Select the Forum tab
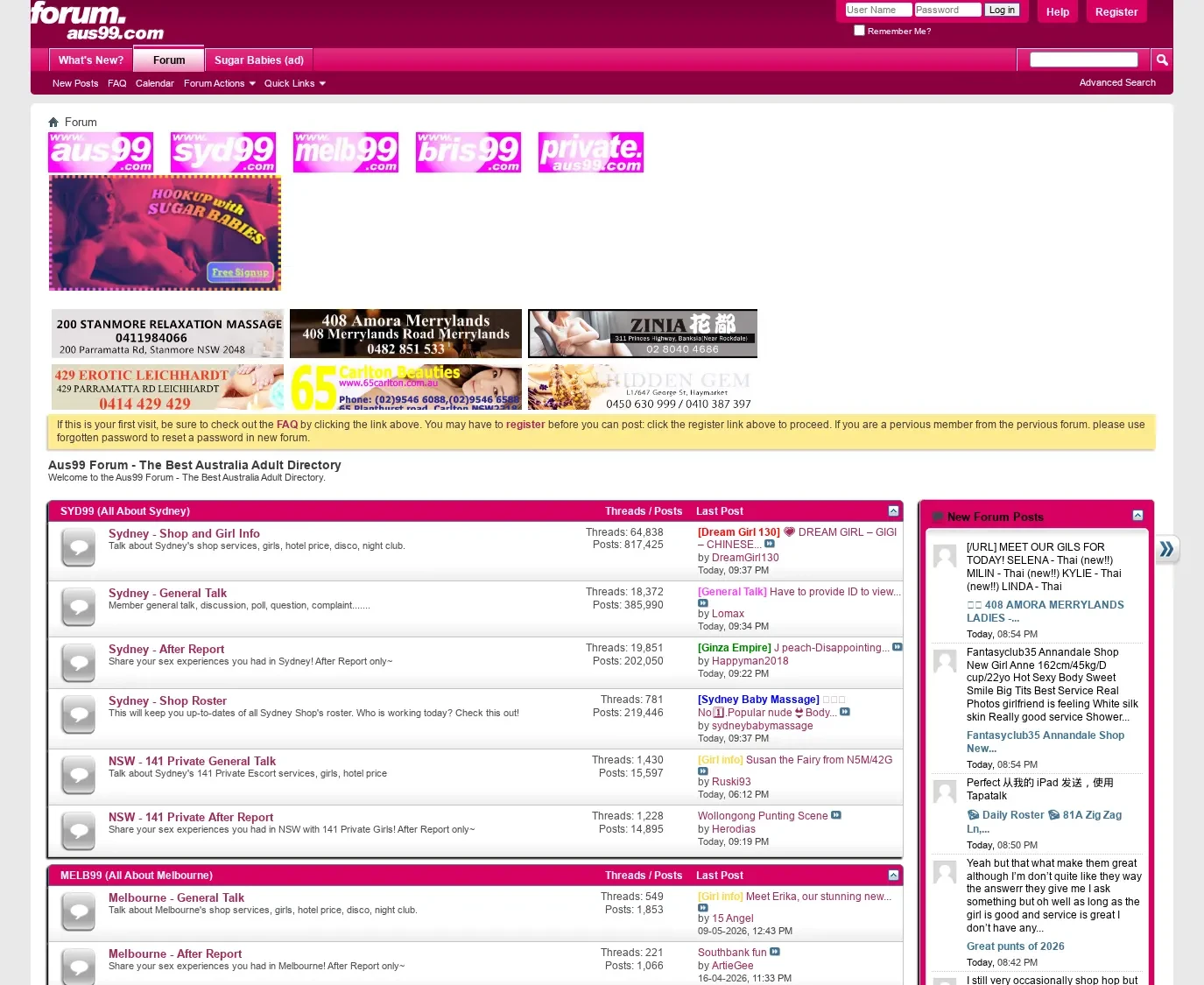Image resolution: width=1204 pixels, height=985 pixels. tap(169, 60)
